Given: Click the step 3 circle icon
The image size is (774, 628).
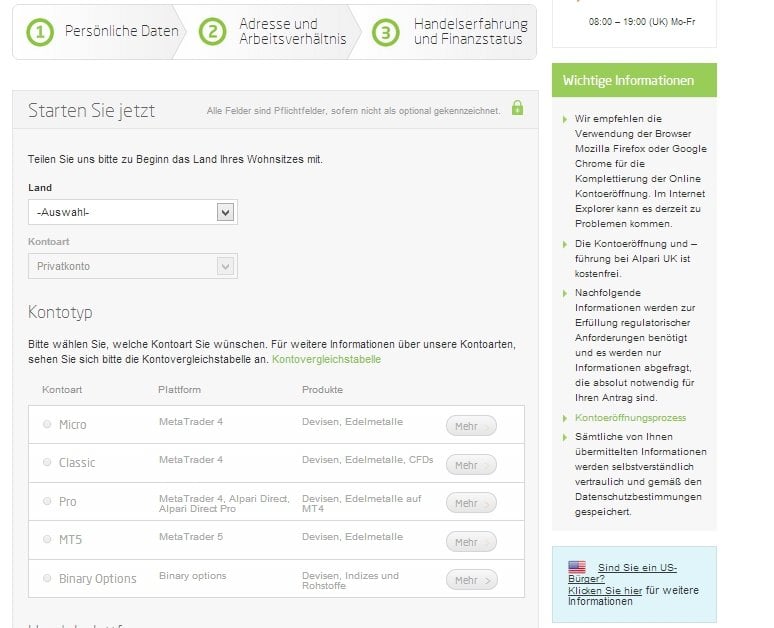Looking at the screenshot, I should point(386,32).
